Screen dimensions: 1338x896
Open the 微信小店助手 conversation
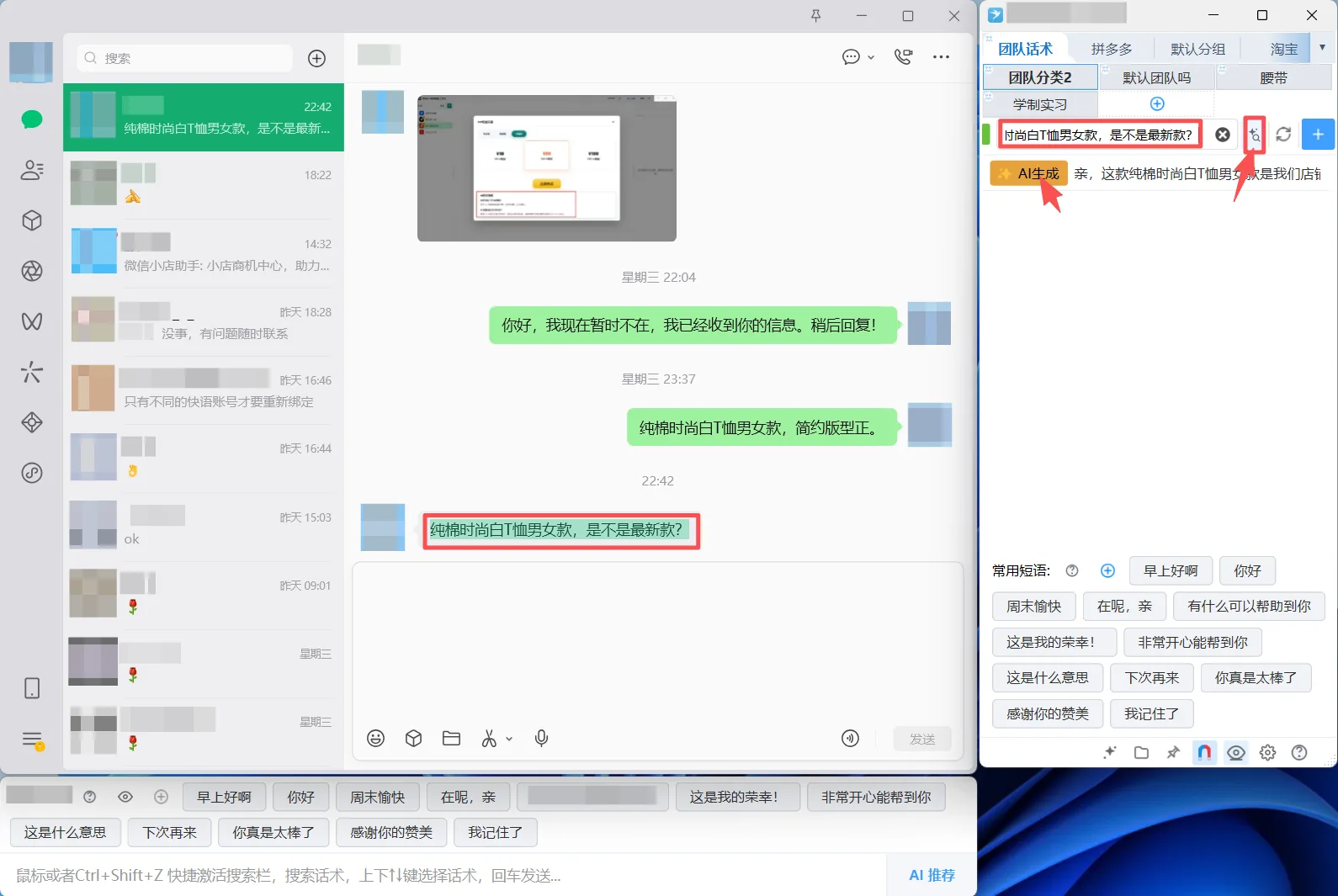(204, 255)
